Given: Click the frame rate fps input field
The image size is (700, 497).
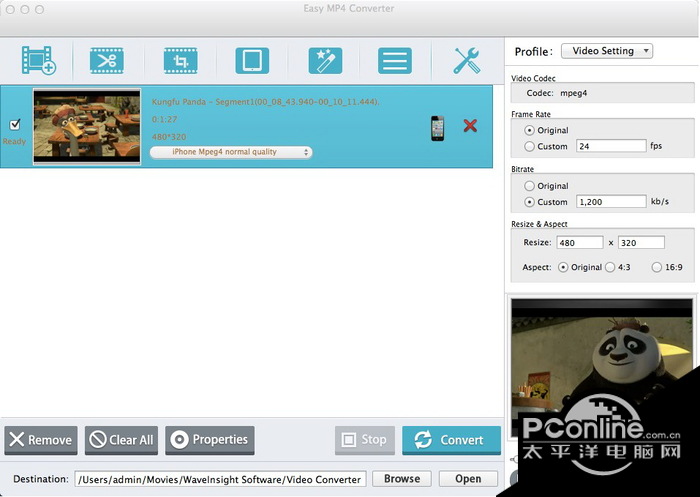Looking at the screenshot, I should (x=611, y=146).
